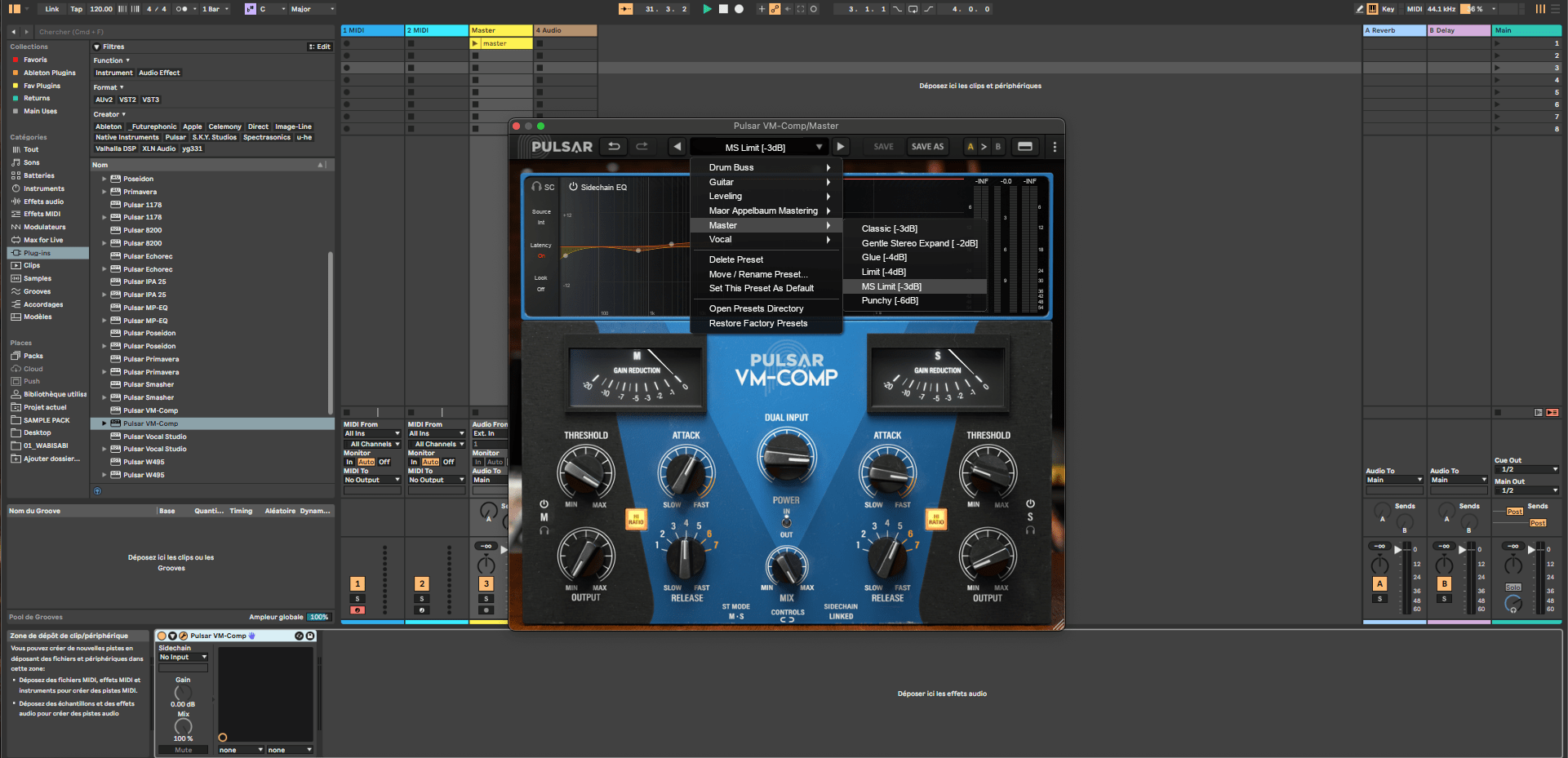1568x758 pixels.
Task: Load previous preset with left arrow
Action: click(x=677, y=147)
